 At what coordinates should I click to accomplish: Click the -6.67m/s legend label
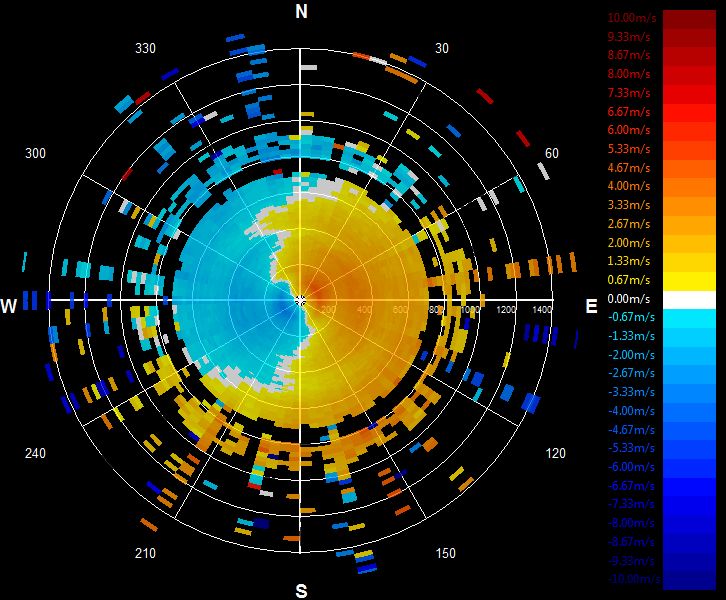pyautogui.click(x=632, y=486)
